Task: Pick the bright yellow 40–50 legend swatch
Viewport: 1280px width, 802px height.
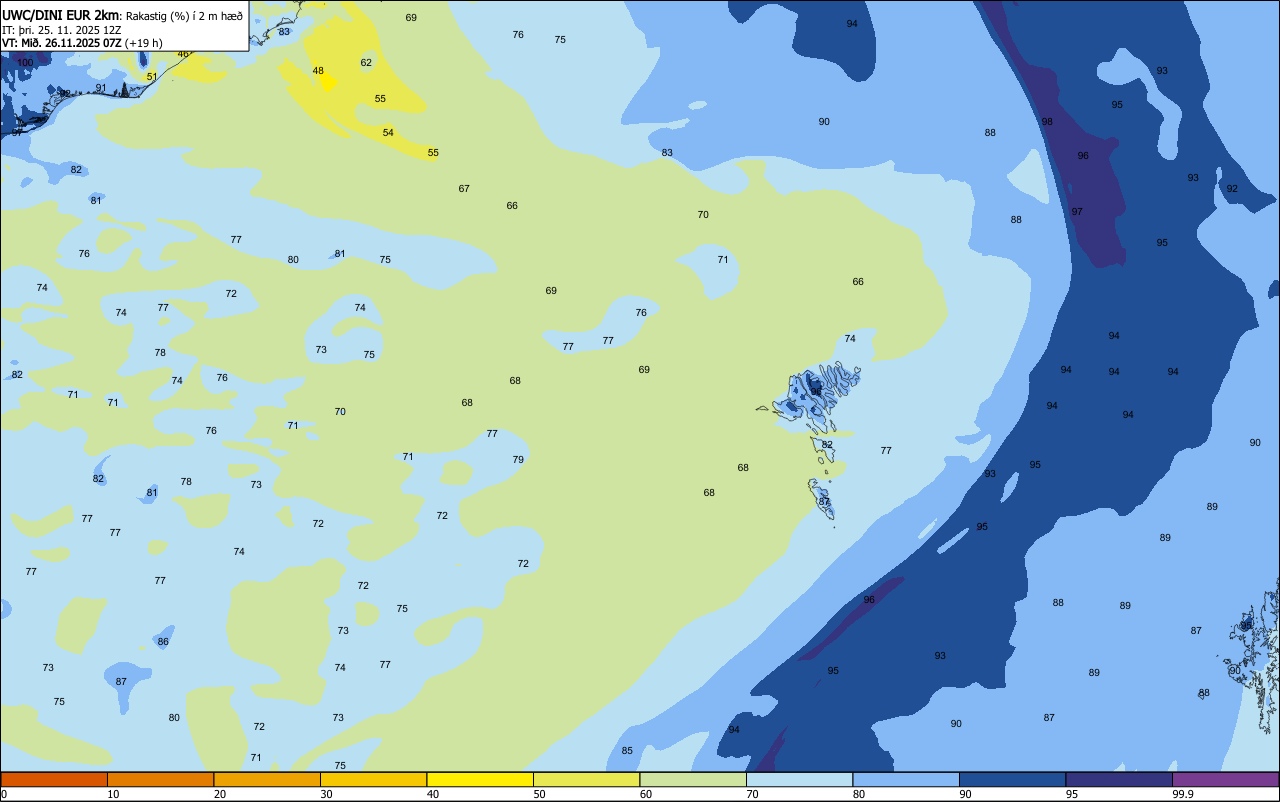Action: point(480,779)
